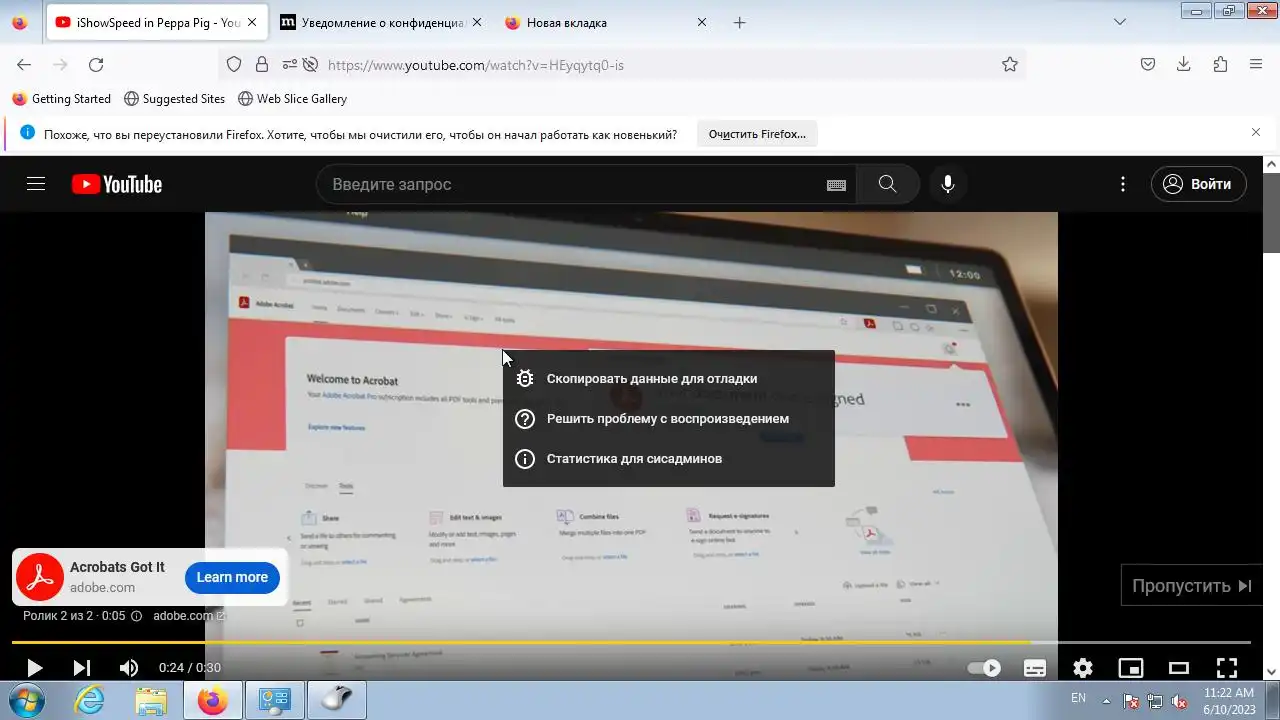Skip ad with Пропустить button
Screen dimensions: 1280x720
[1192, 586]
